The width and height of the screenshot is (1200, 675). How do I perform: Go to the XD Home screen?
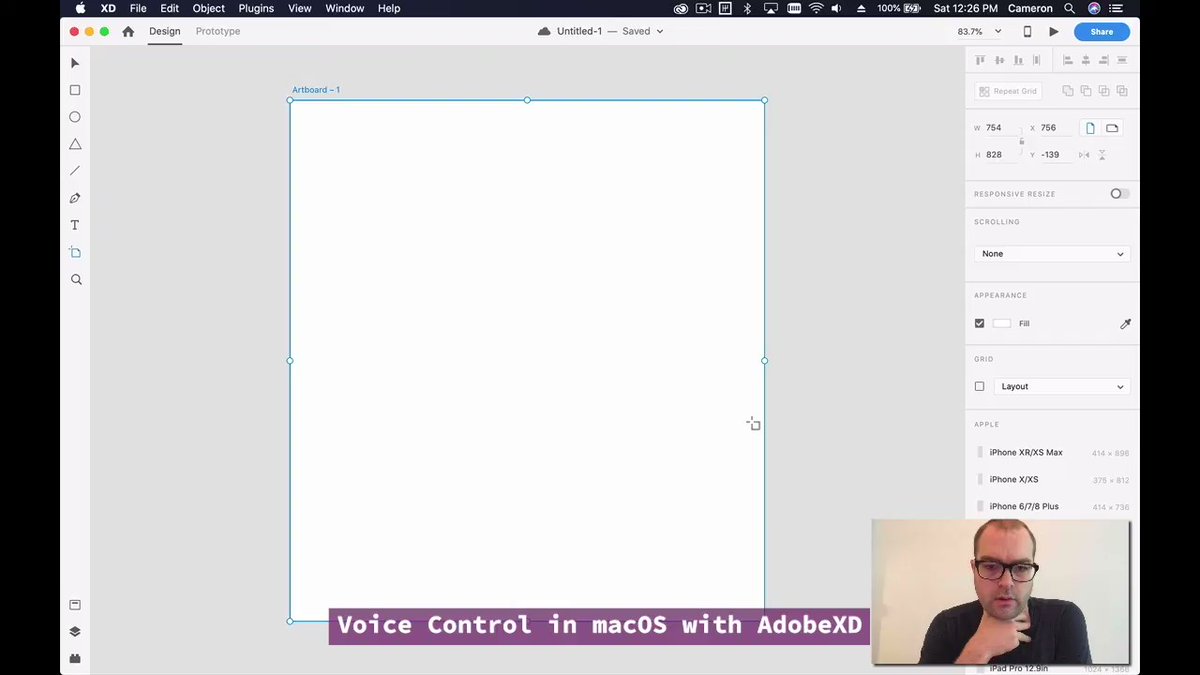click(128, 31)
